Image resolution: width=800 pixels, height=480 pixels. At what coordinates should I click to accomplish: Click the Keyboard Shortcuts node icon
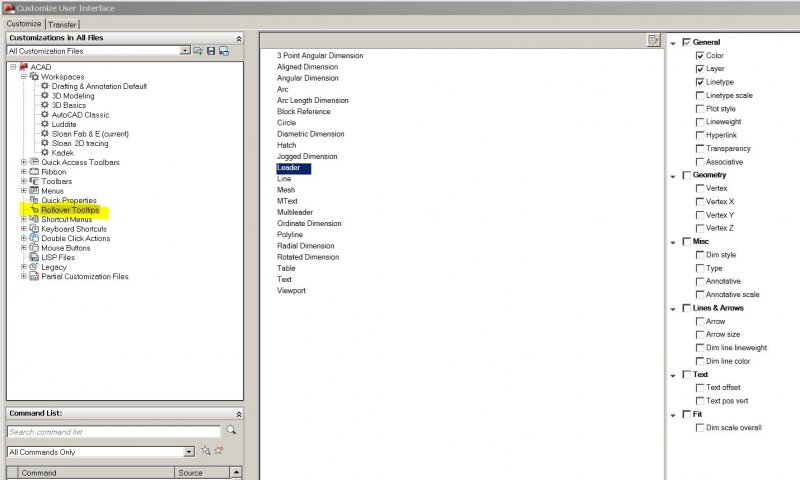(x=34, y=229)
